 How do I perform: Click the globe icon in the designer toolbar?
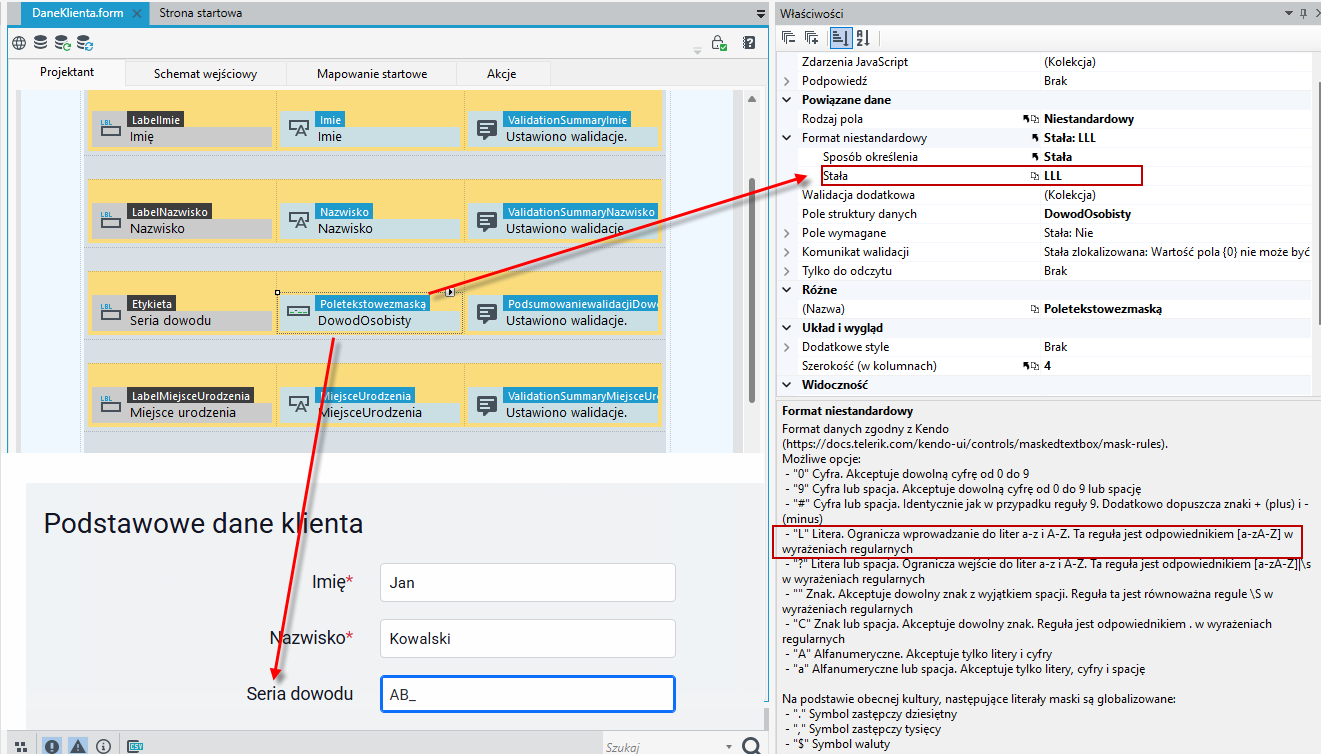pos(18,43)
